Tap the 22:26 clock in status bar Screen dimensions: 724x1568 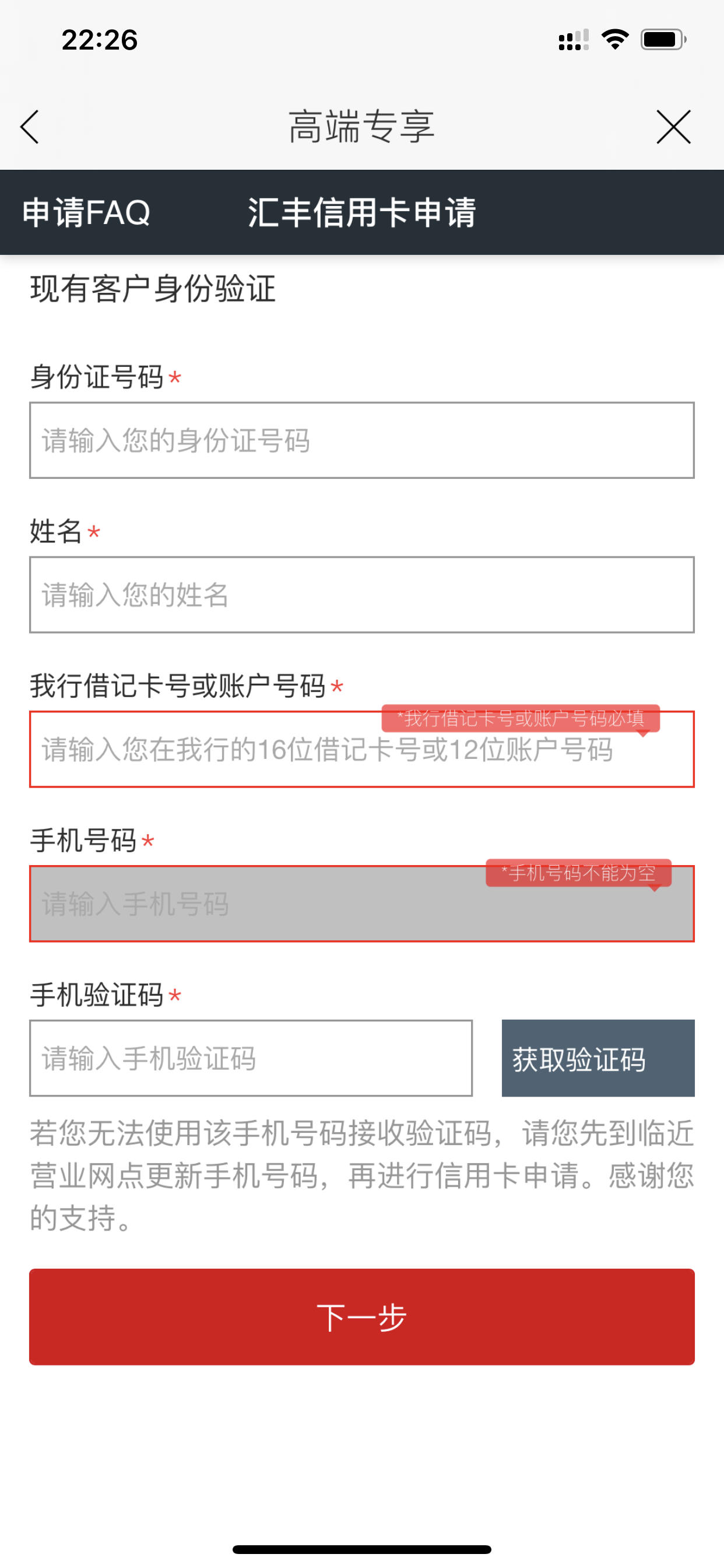click(x=100, y=40)
